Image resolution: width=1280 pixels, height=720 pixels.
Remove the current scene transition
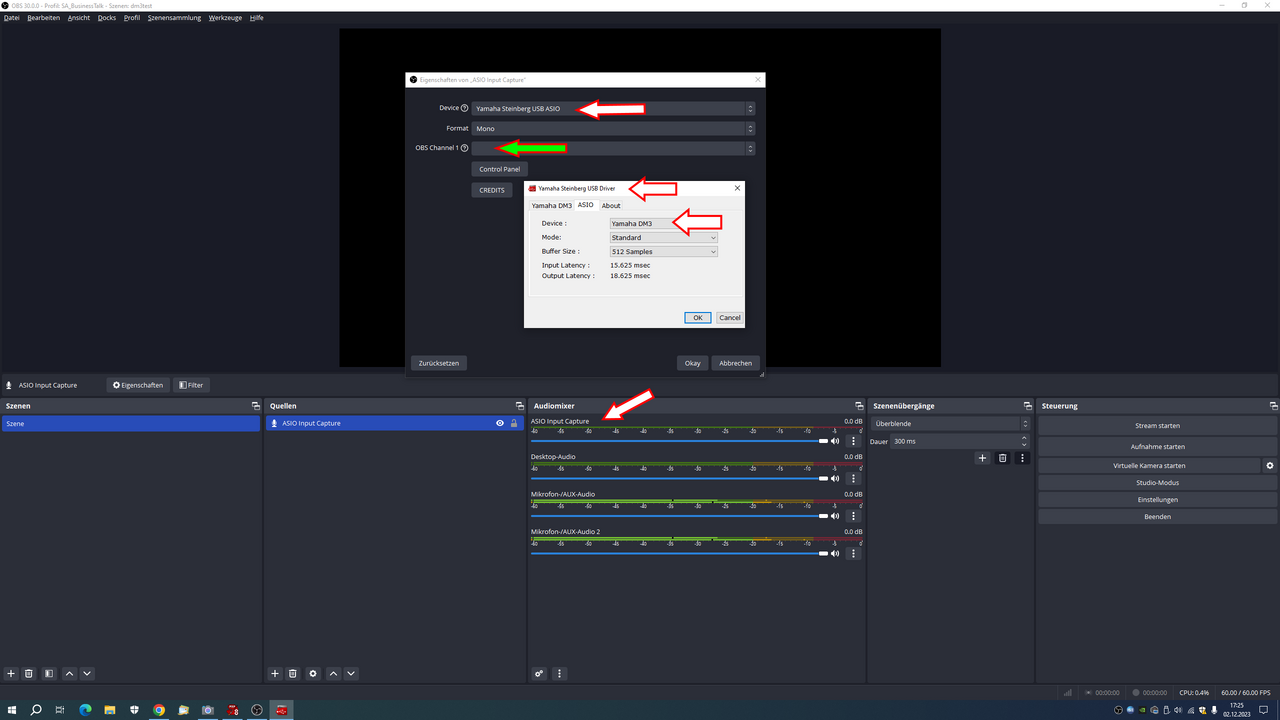(x=1002, y=458)
